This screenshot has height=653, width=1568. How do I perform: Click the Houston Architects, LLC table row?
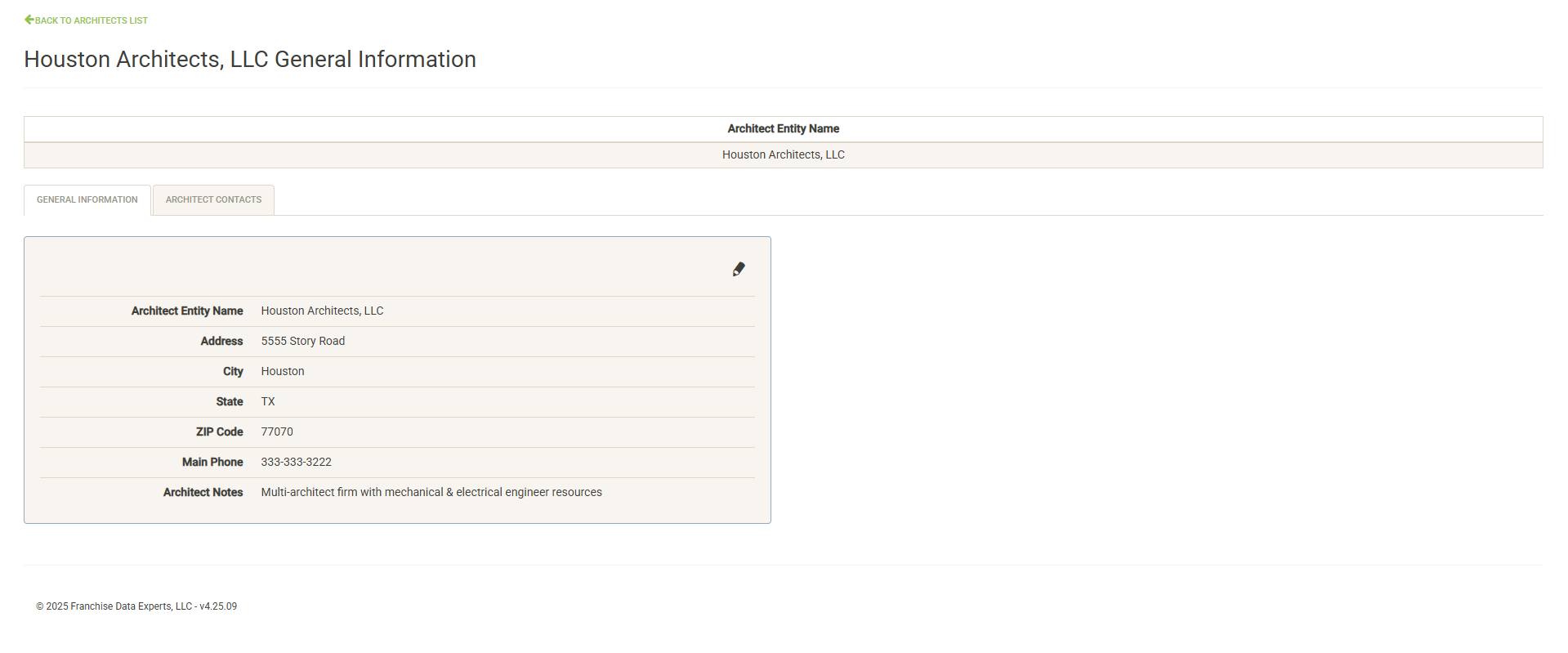[x=783, y=155]
